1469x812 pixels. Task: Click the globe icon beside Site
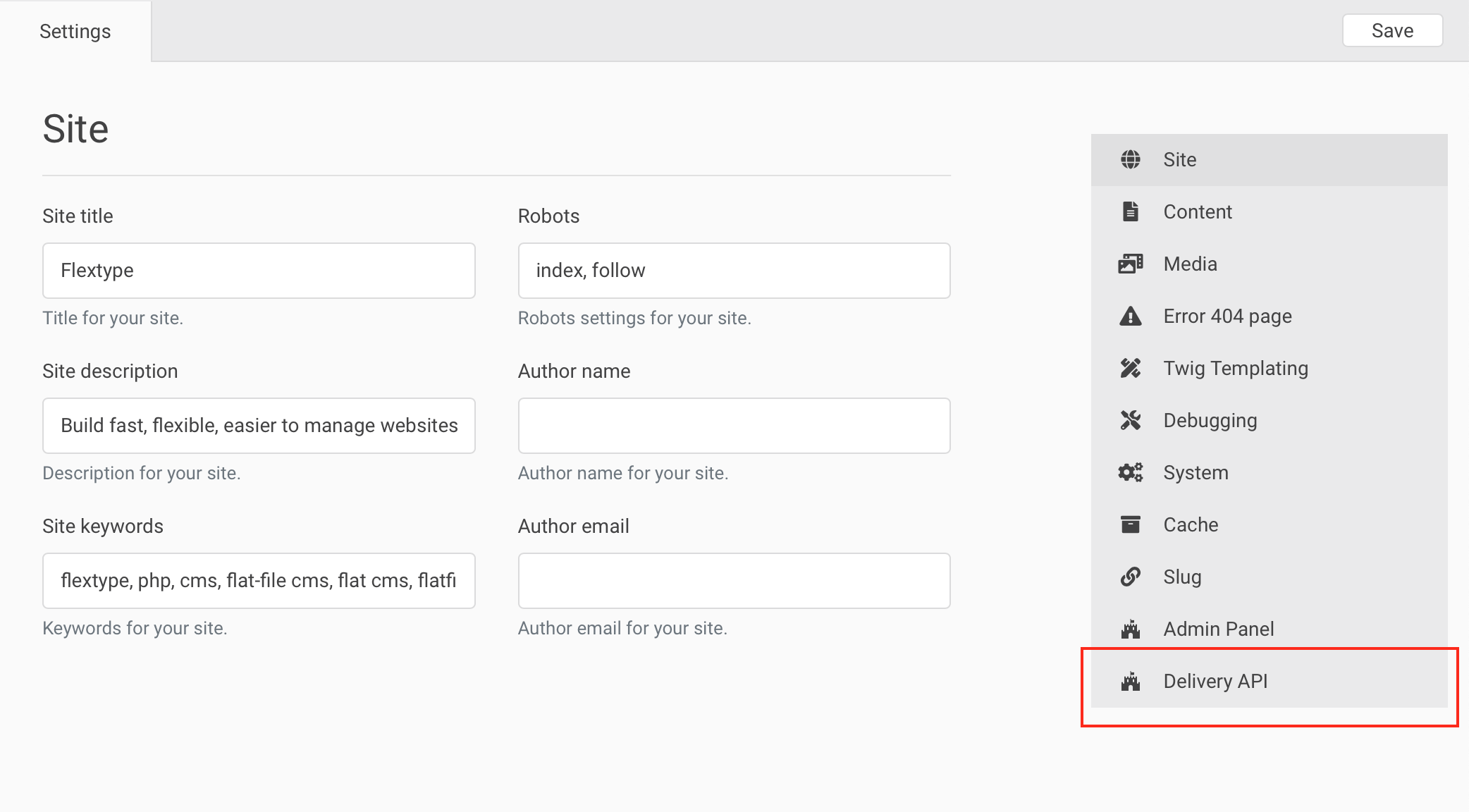pyautogui.click(x=1131, y=159)
